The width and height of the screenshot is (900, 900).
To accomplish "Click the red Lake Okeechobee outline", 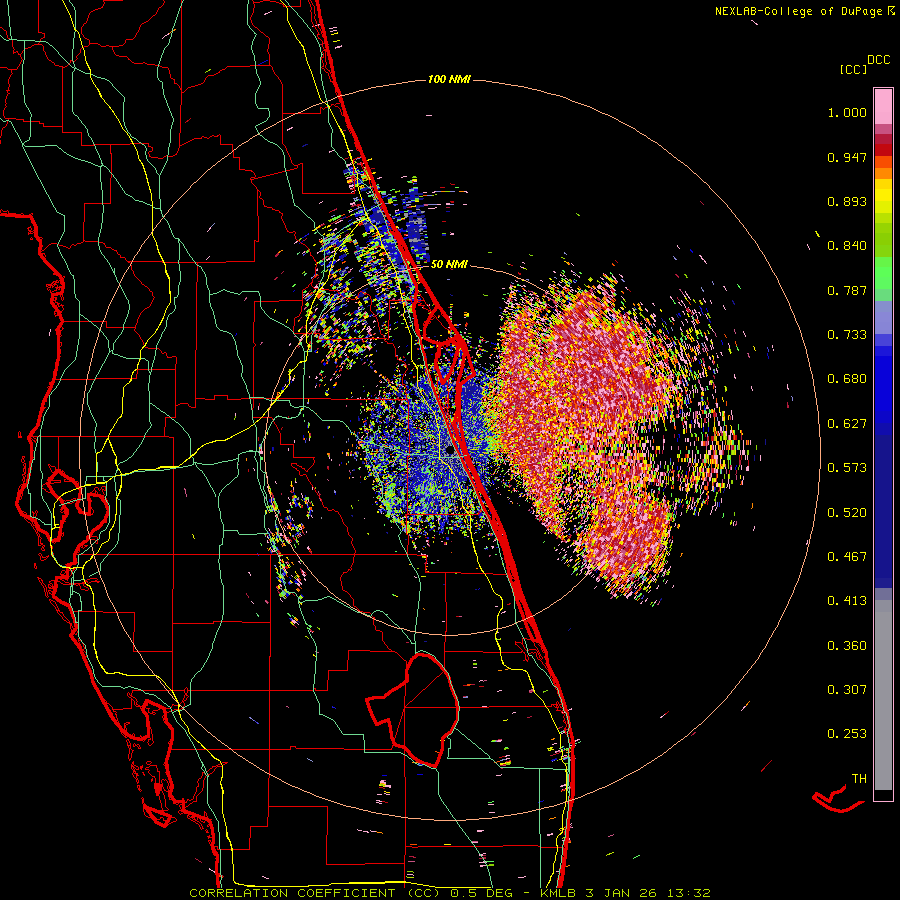I will click(413, 710).
